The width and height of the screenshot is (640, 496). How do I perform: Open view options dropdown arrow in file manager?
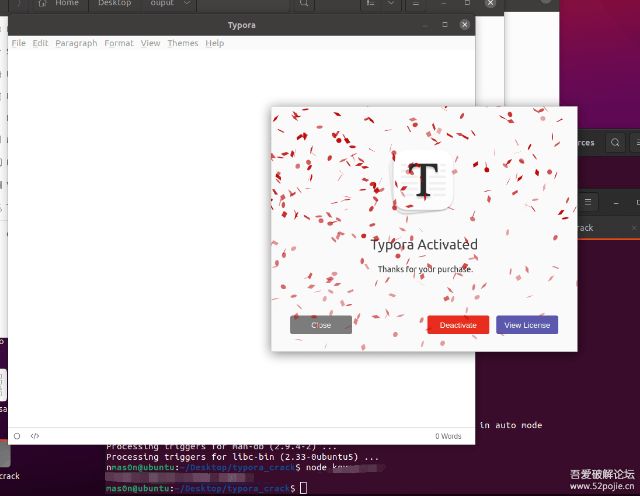pyautogui.click(x=391, y=3)
